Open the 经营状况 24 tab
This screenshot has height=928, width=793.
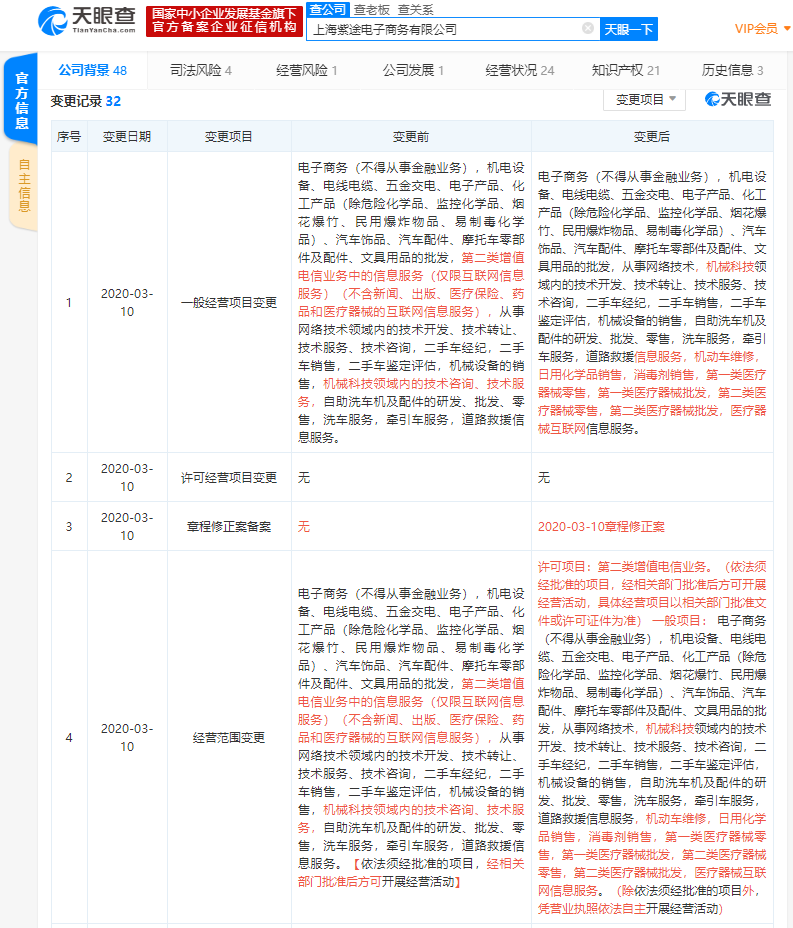click(520, 70)
